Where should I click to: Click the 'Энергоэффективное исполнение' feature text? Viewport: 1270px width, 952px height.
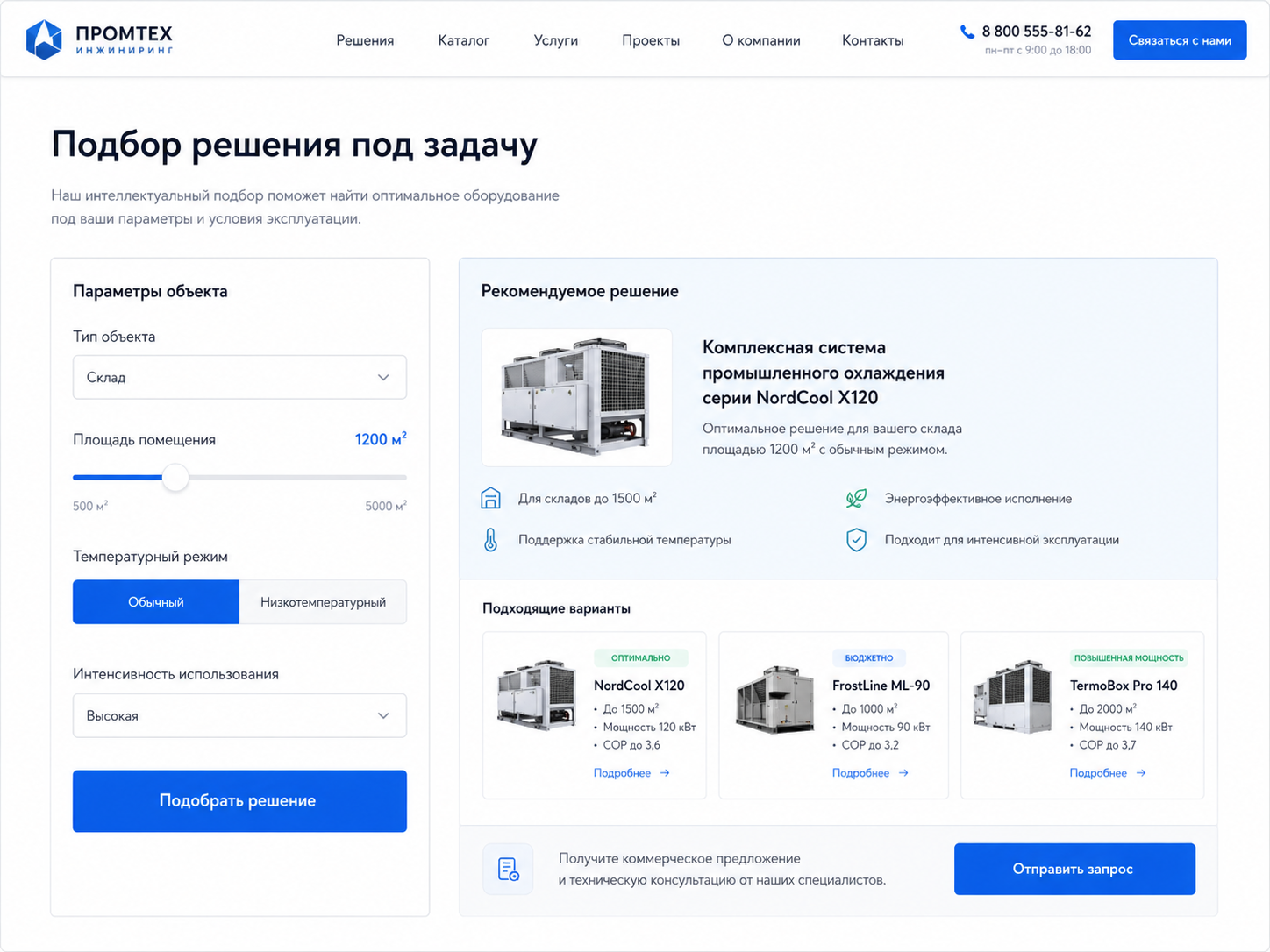978,499
